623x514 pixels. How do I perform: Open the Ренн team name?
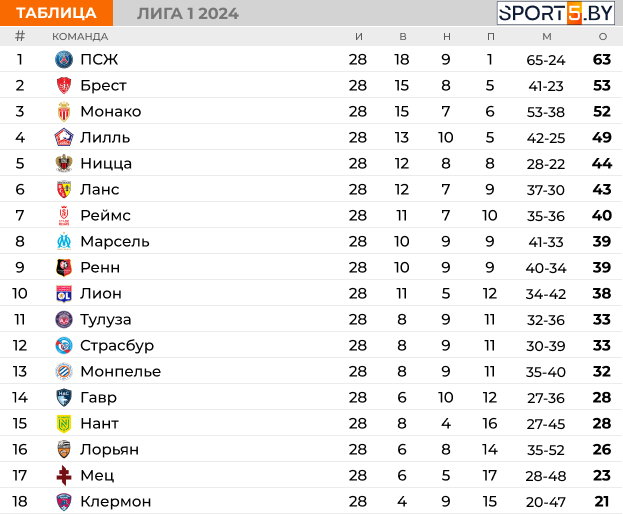(100, 267)
